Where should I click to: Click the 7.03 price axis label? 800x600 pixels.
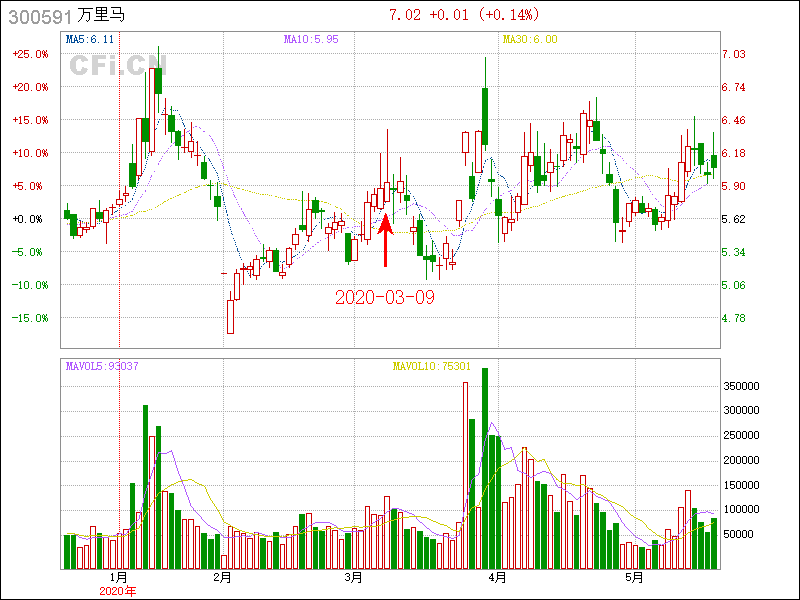(x=734, y=54)
